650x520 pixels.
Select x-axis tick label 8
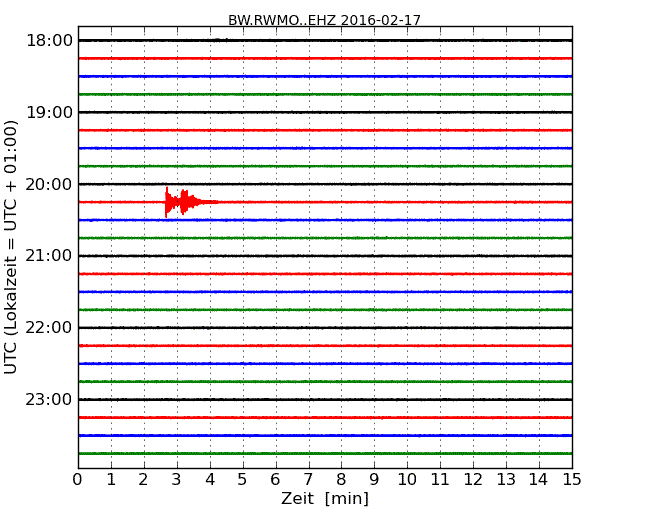[341, 479]
